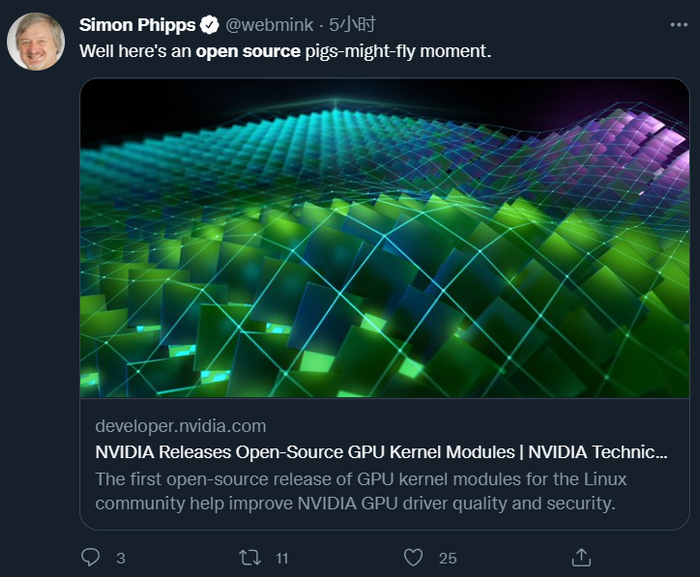Open Simon Phipps' profile avatar
The height and width of the screenshot is (577, 700).
tap(37, 41)
